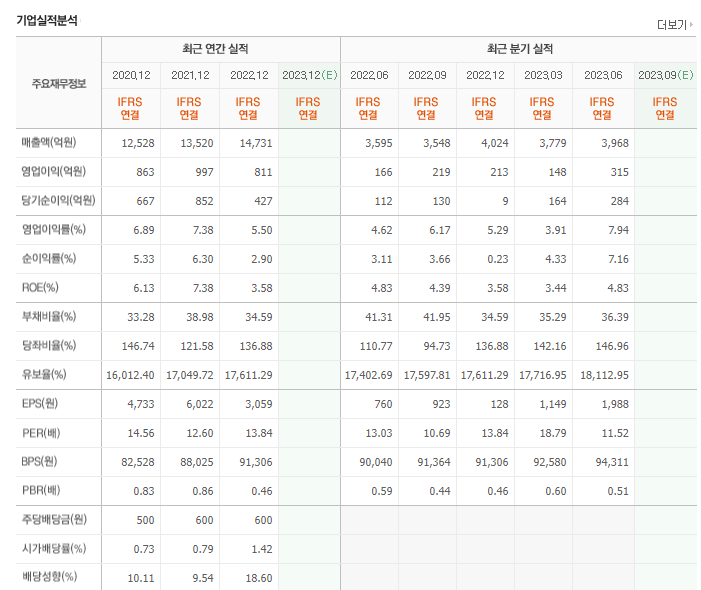The image size is (701, 590).
Task: Click the 18.79 PER value
Action: [553, 433]
